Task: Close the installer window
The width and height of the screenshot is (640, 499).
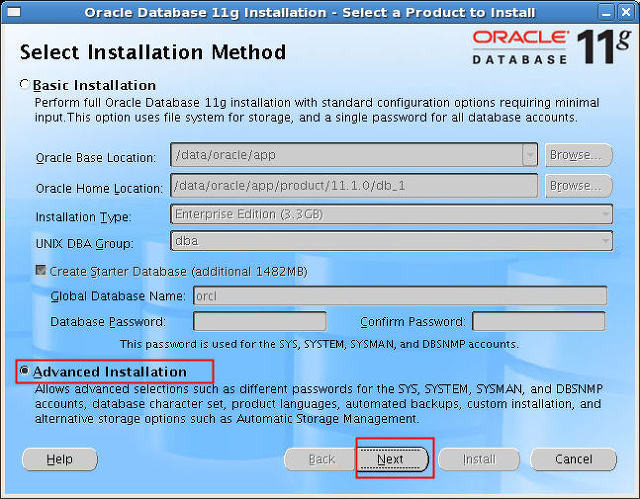Action: coord(626,13)
